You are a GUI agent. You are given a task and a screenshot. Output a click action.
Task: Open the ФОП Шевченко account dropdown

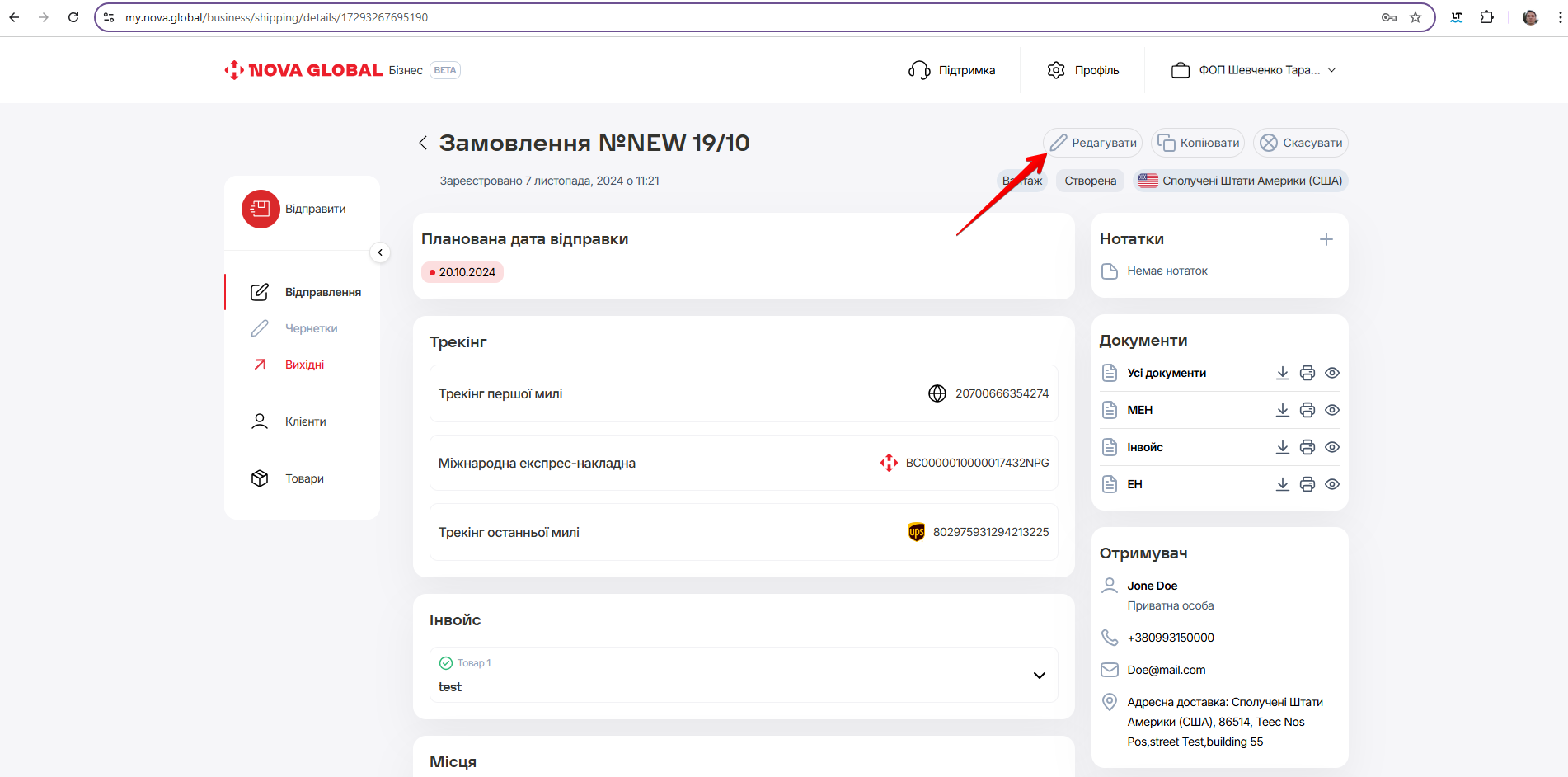(1253, 70)
